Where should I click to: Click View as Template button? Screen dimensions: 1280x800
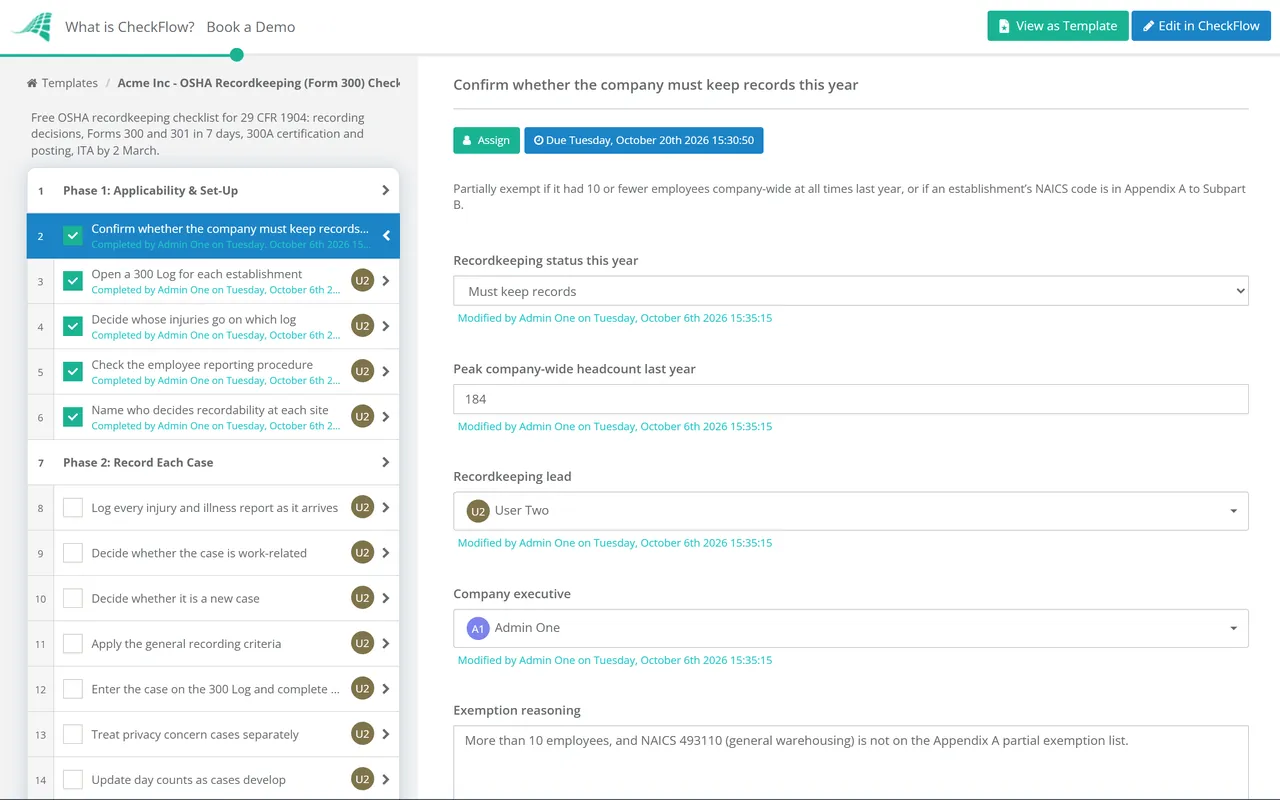pos(1058,26)
